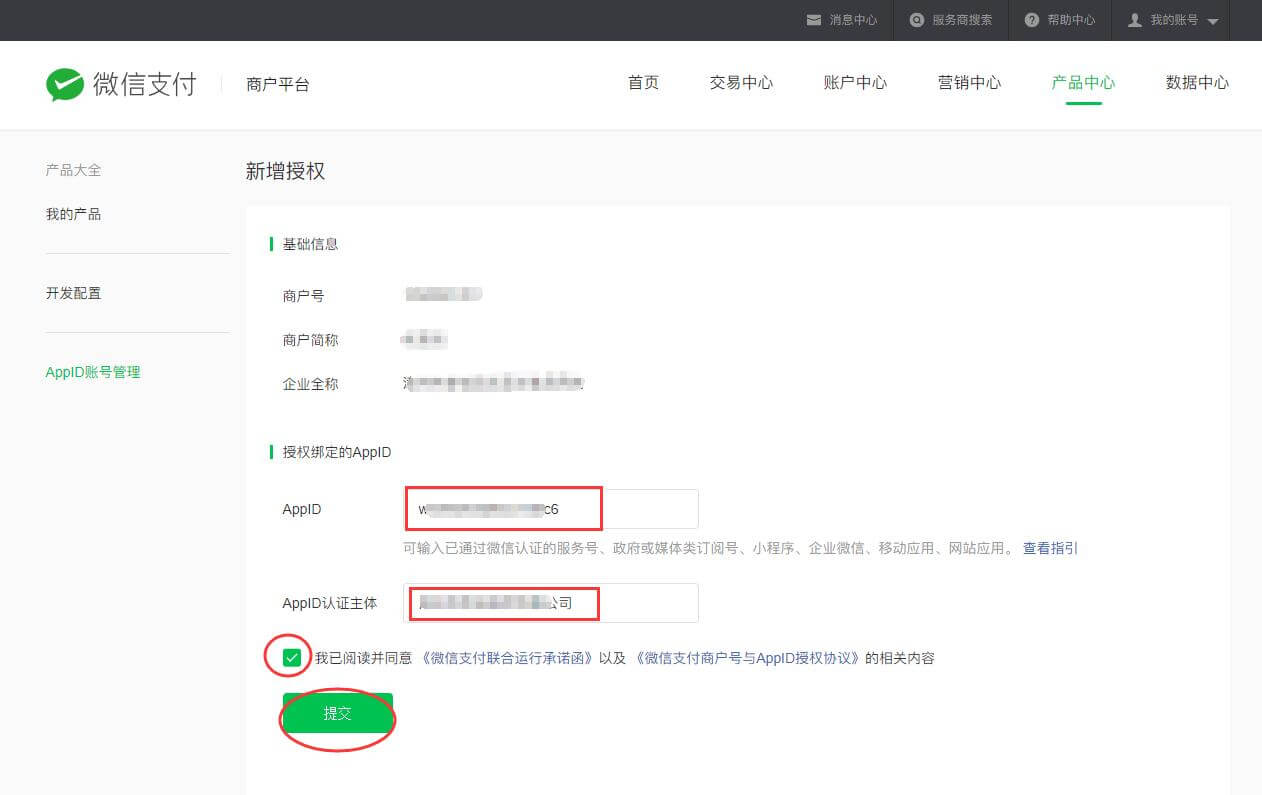Click the 企业全称 field label
The width and height of the screenshot is (1262, 795).
(x=310, y=384)
